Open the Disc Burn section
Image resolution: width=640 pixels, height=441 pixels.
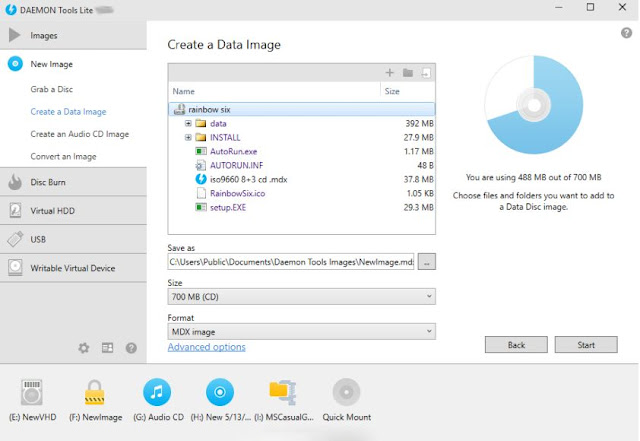pyautogui.click(x=48, y=183)
